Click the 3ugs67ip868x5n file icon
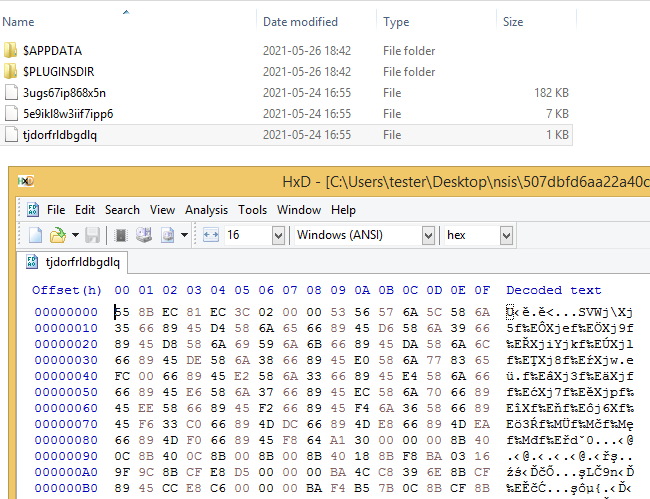Viewport: 650px width, 499px height. [11, 92]
